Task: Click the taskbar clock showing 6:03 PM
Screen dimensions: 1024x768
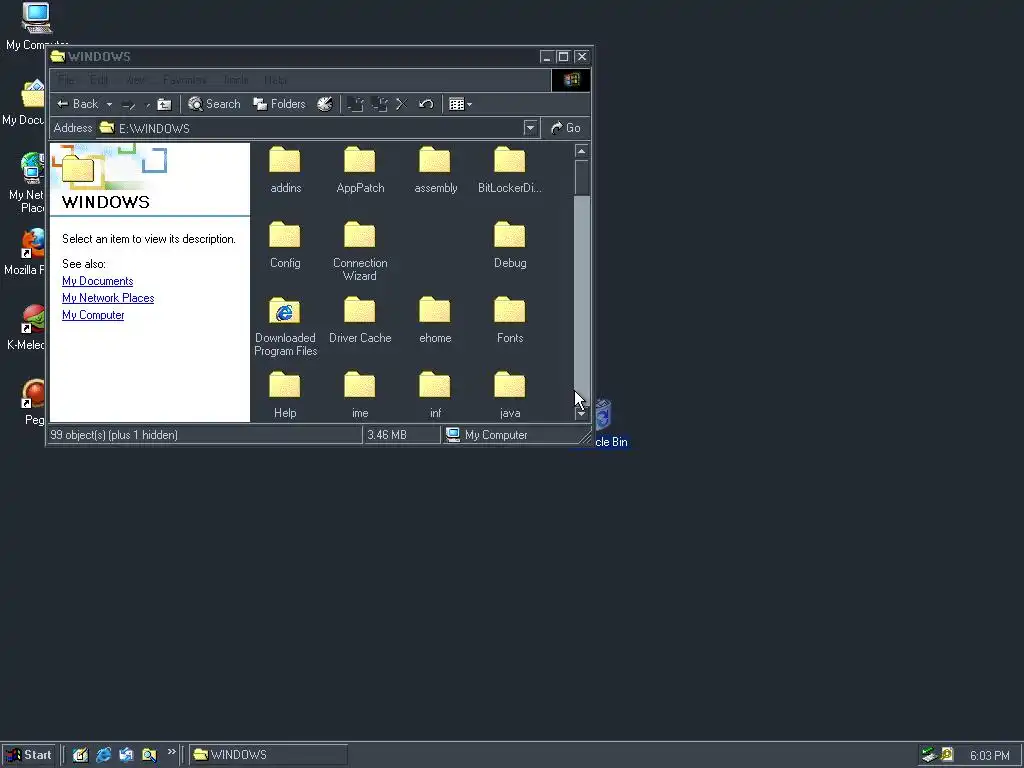Action: pyautogui.click(x=989, y=756)
